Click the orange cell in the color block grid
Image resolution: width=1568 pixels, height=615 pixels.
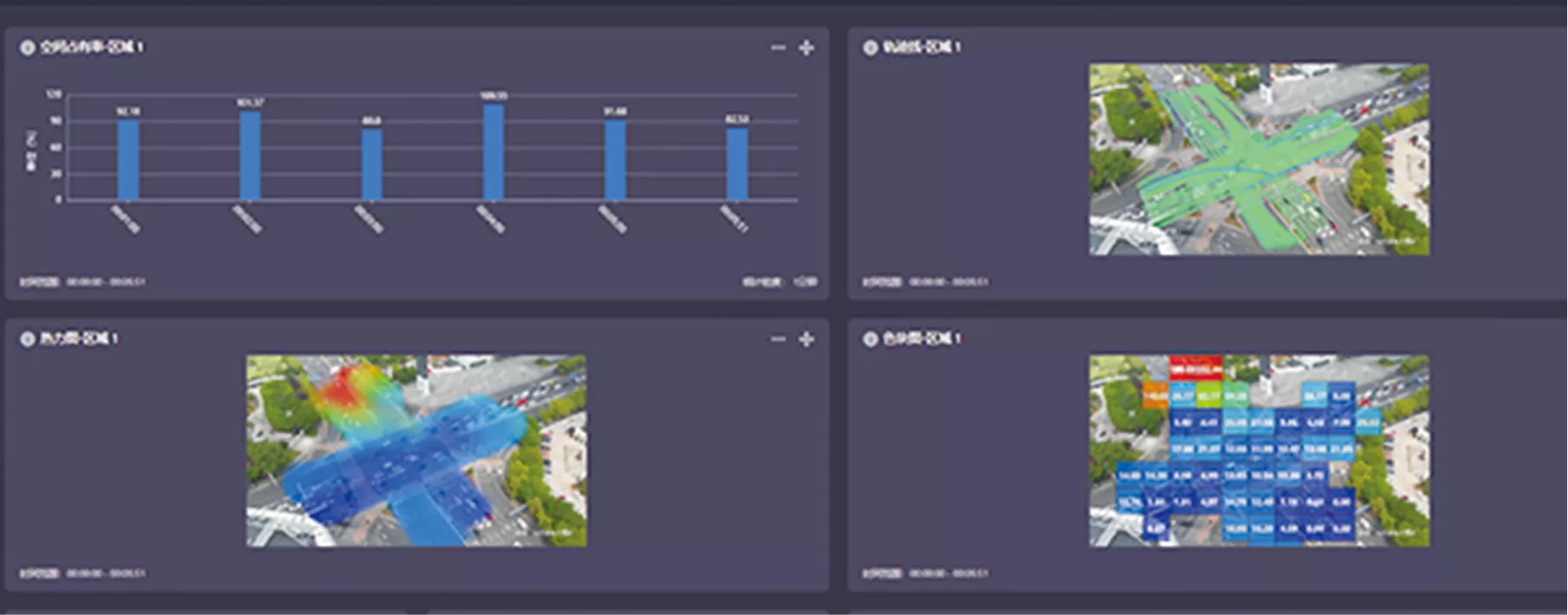[x=1155, y=395]
